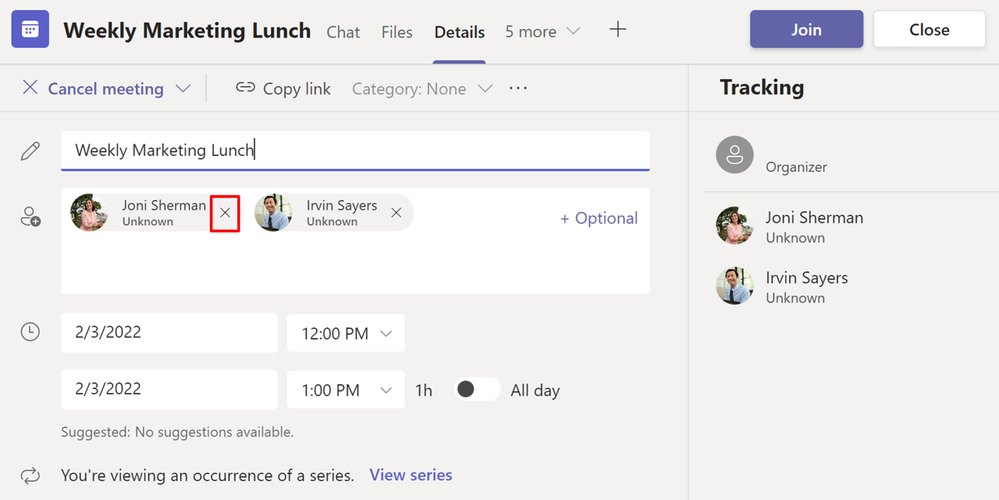This screenshot has height=500, width=999.
Task: Switch to the Files tab
Action: [x=397, y=32]
